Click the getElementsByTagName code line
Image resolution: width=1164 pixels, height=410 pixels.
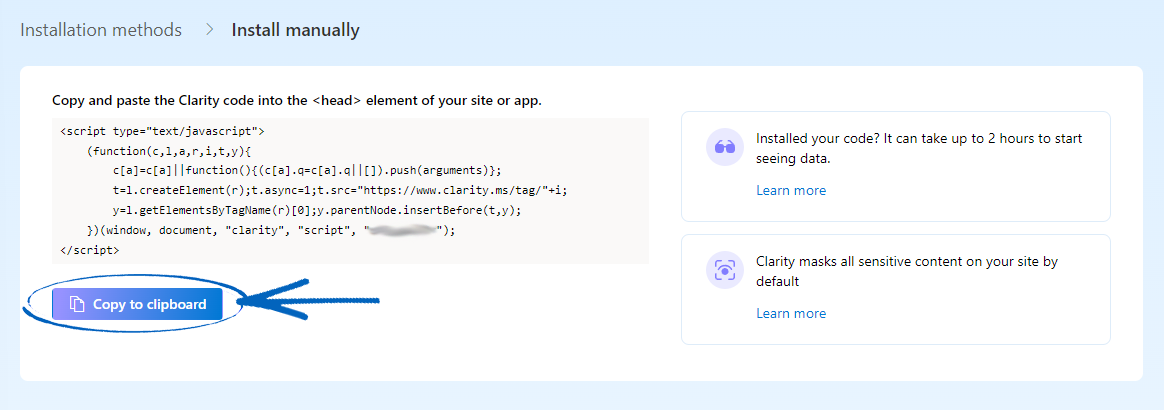pos(317,210)
